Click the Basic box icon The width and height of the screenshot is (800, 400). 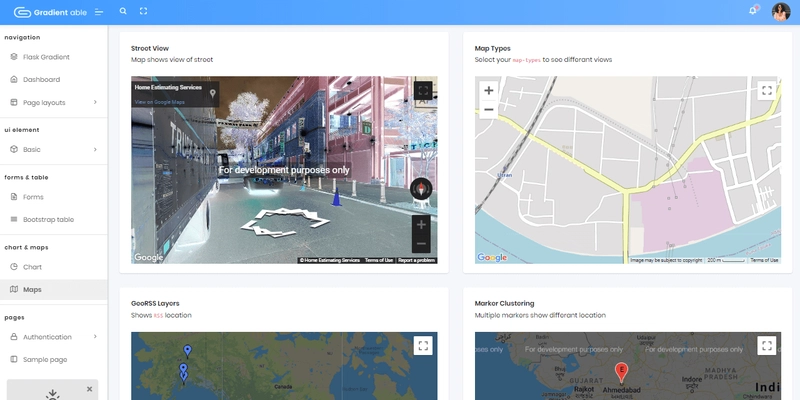pyautogui.click(x=14, y=149)
